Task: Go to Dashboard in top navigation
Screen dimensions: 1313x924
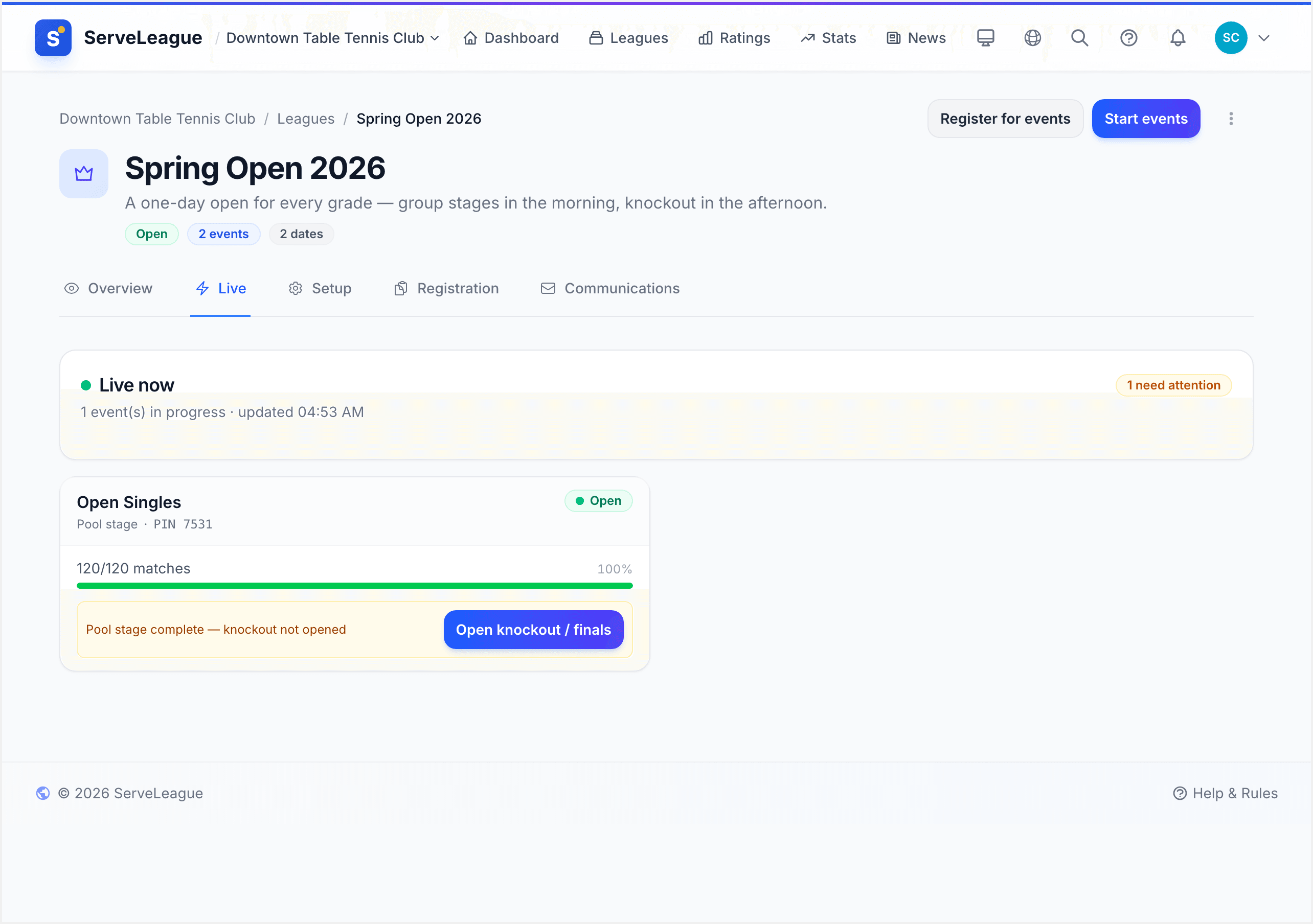Action: tap(511, 38)
